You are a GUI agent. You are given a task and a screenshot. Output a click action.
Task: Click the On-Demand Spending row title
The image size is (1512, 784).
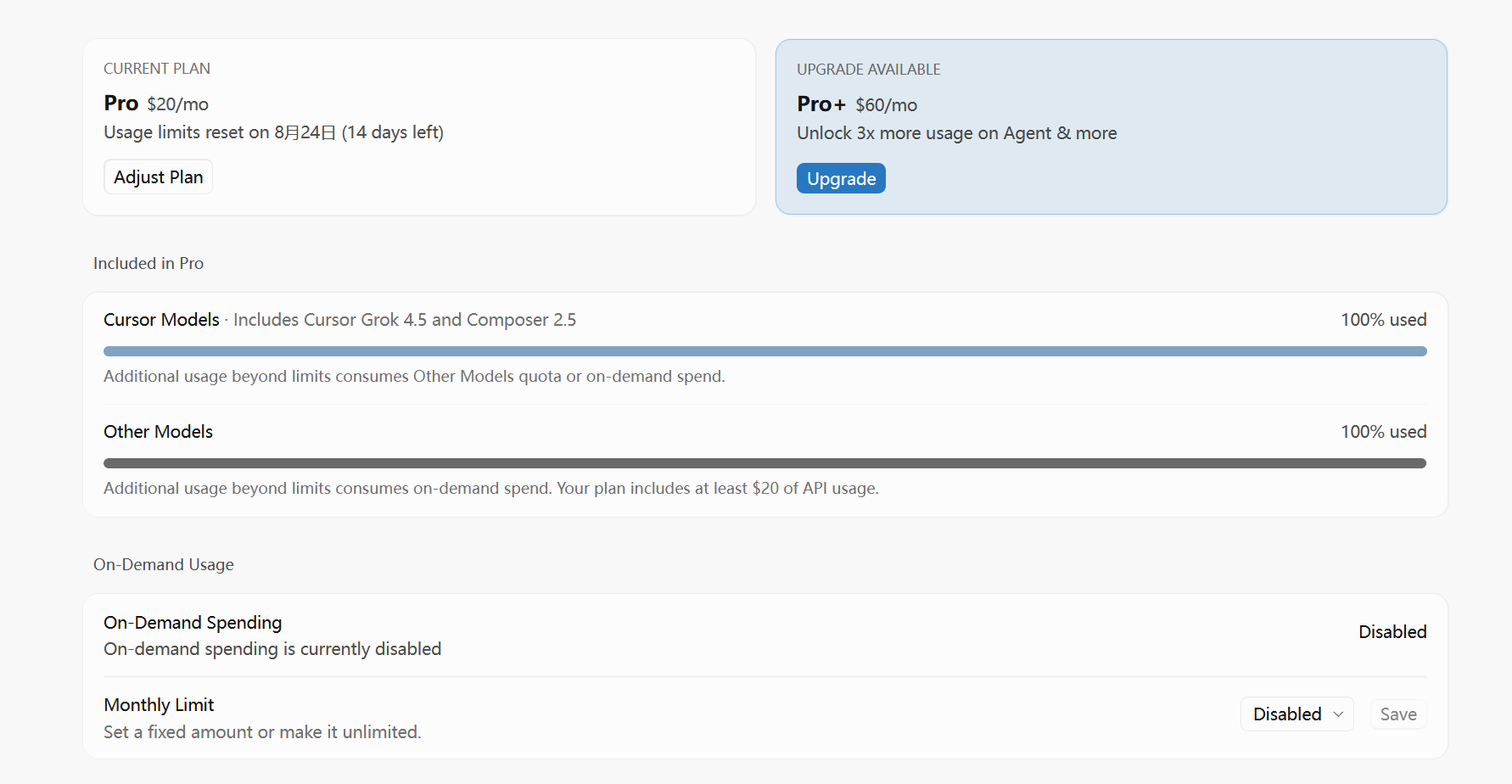193,623
